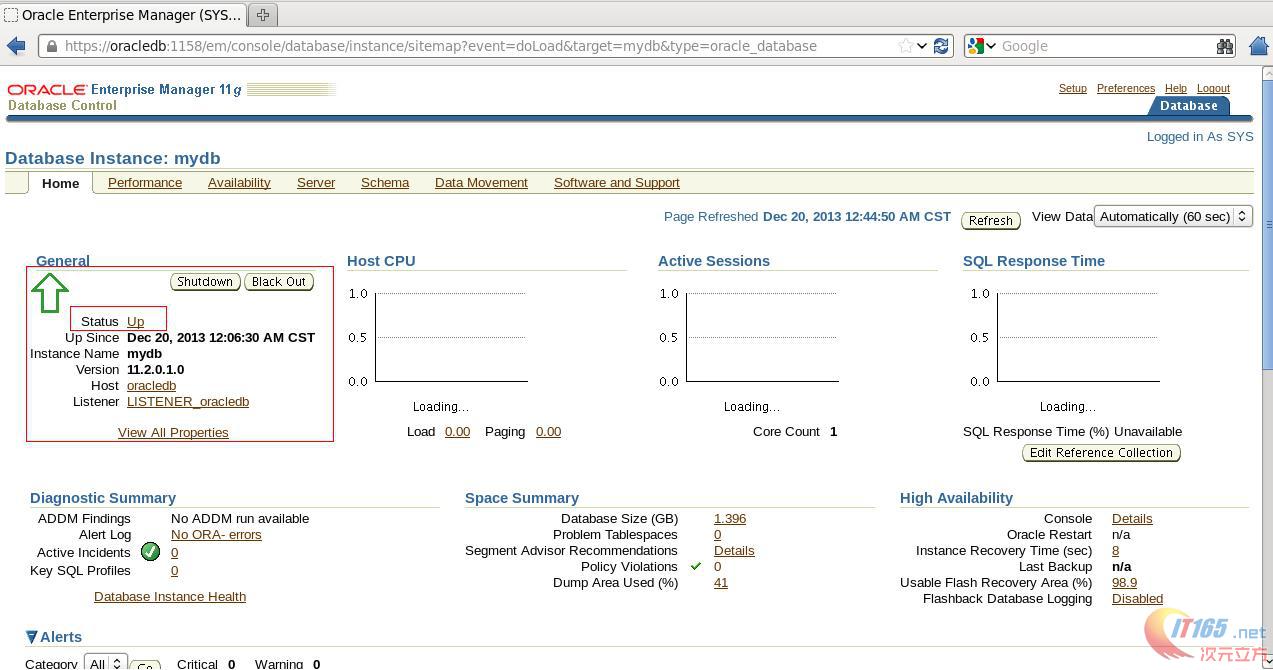Click the reload page icon in address bar

tap(941, 46)
